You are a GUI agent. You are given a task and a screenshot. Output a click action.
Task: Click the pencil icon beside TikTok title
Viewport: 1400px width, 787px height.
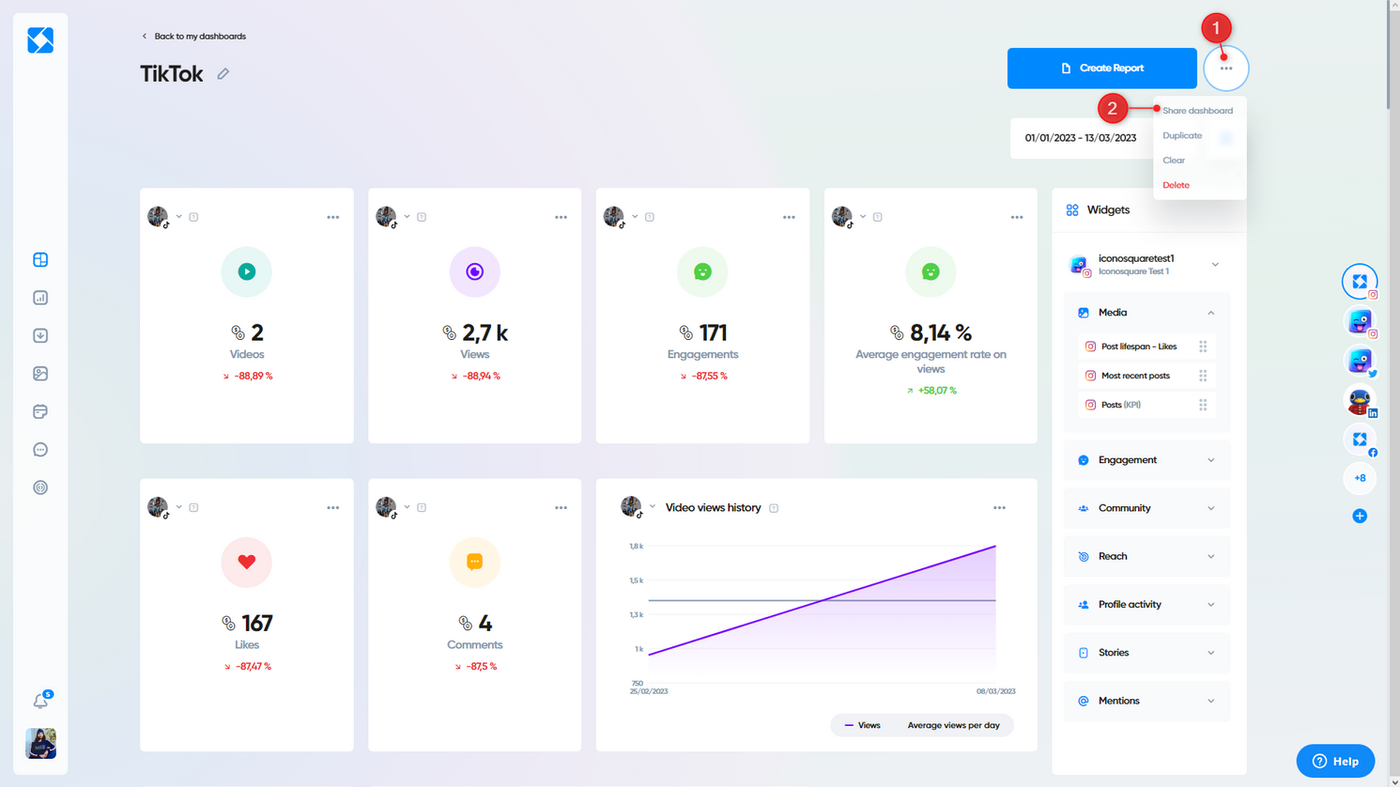click(223, 73)
